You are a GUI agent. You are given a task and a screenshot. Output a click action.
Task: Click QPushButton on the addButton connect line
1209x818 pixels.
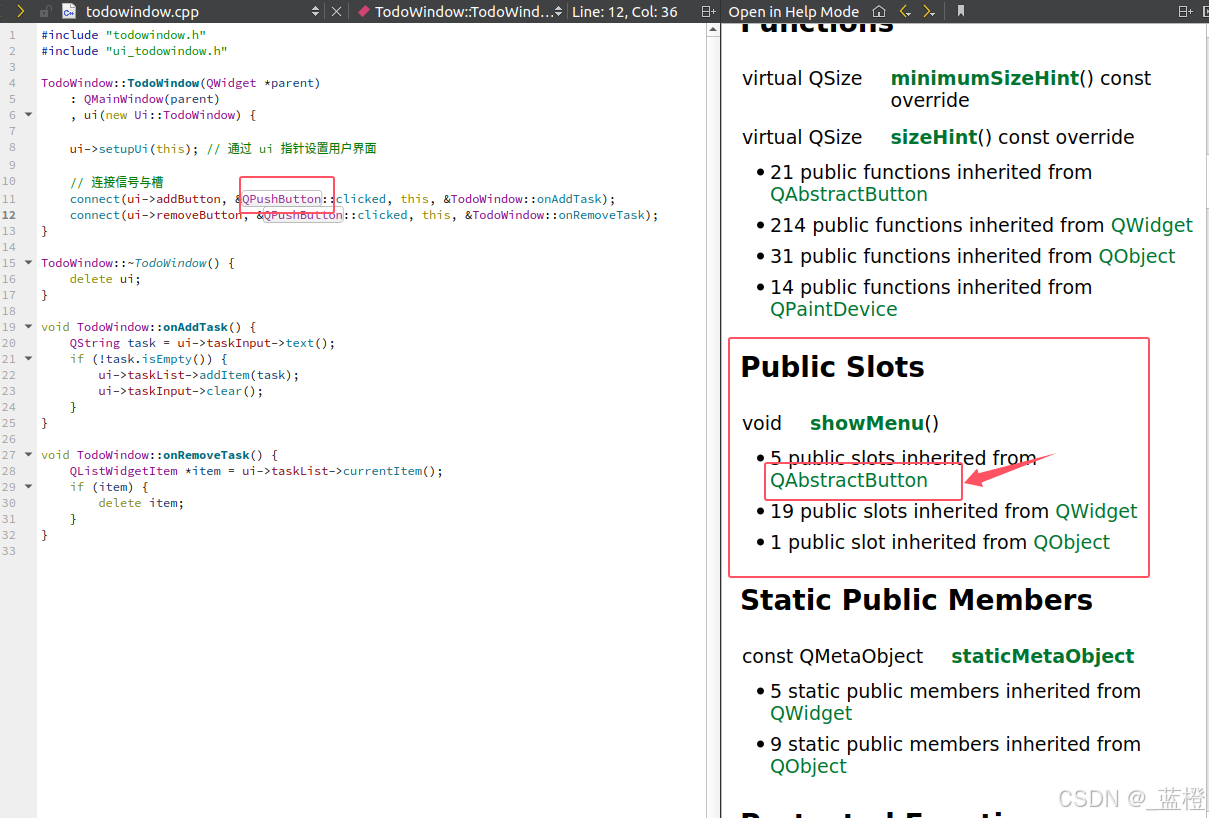point(282,199)
